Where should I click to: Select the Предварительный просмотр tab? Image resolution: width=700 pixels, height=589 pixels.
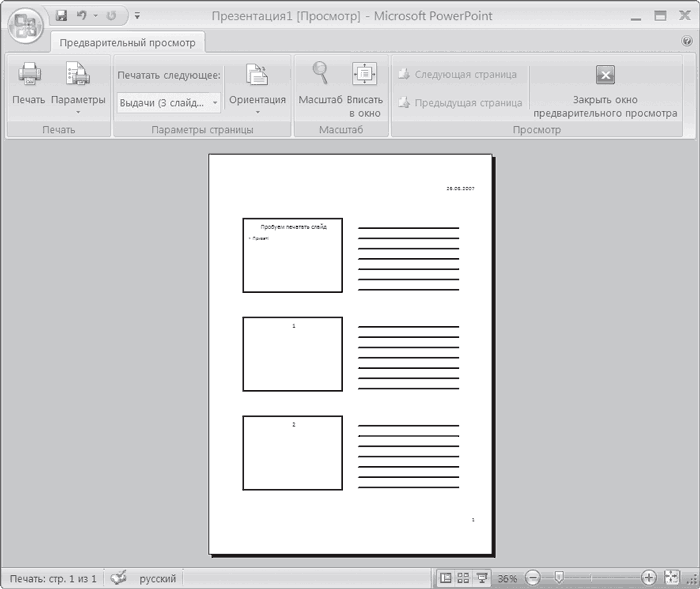[x=128, y=43]
